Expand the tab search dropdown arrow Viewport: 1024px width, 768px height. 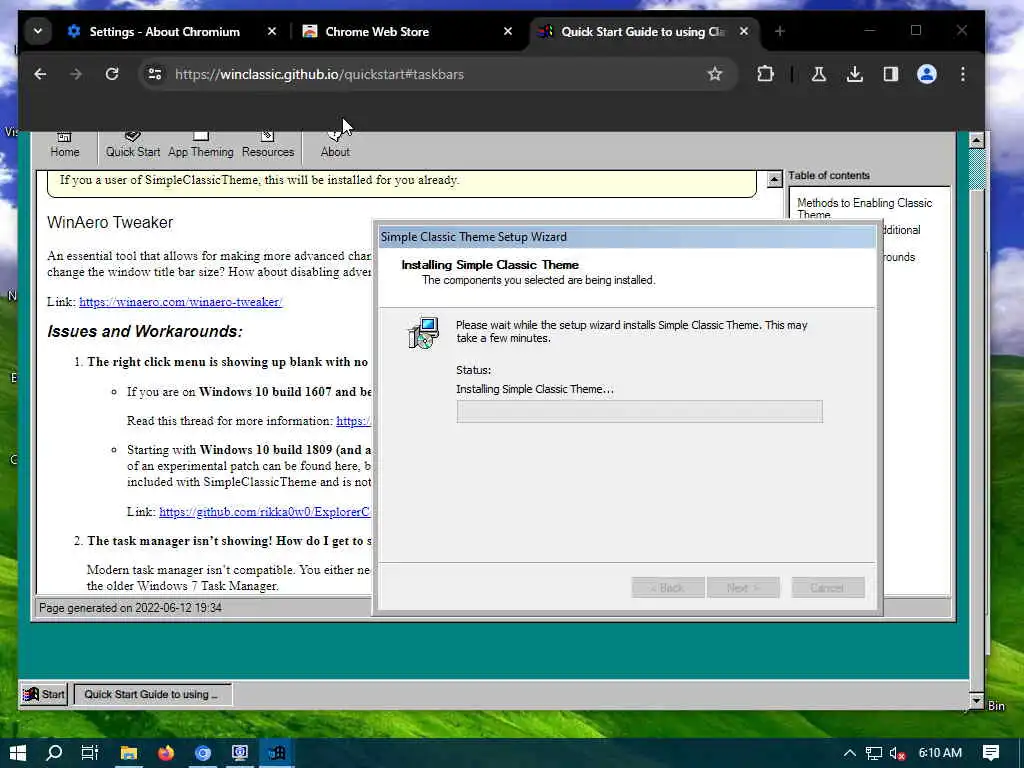tap(38, 31)
